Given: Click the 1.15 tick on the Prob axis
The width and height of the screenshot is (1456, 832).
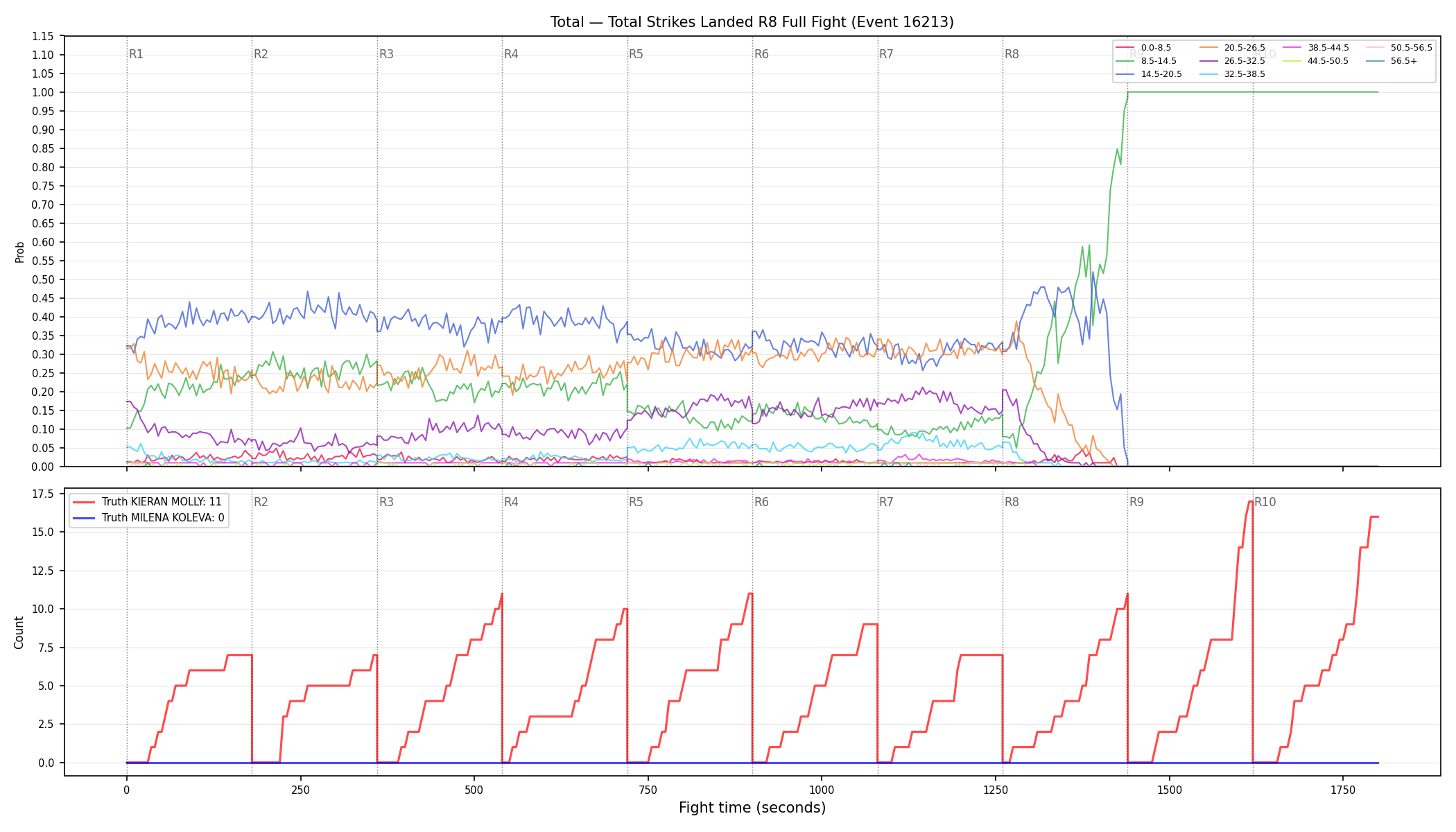Looking at the screenshot, I should pos(43,36).
